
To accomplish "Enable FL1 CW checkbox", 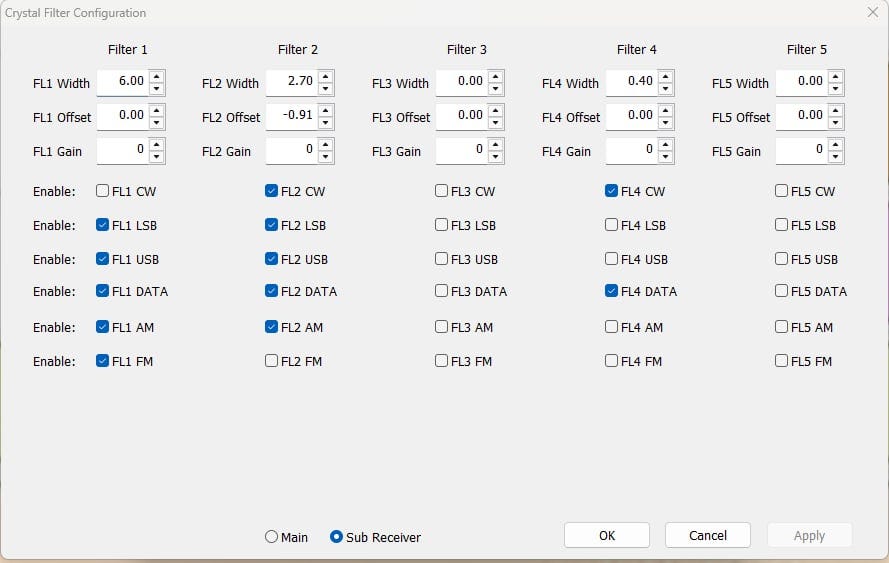I will pos(102,191).
